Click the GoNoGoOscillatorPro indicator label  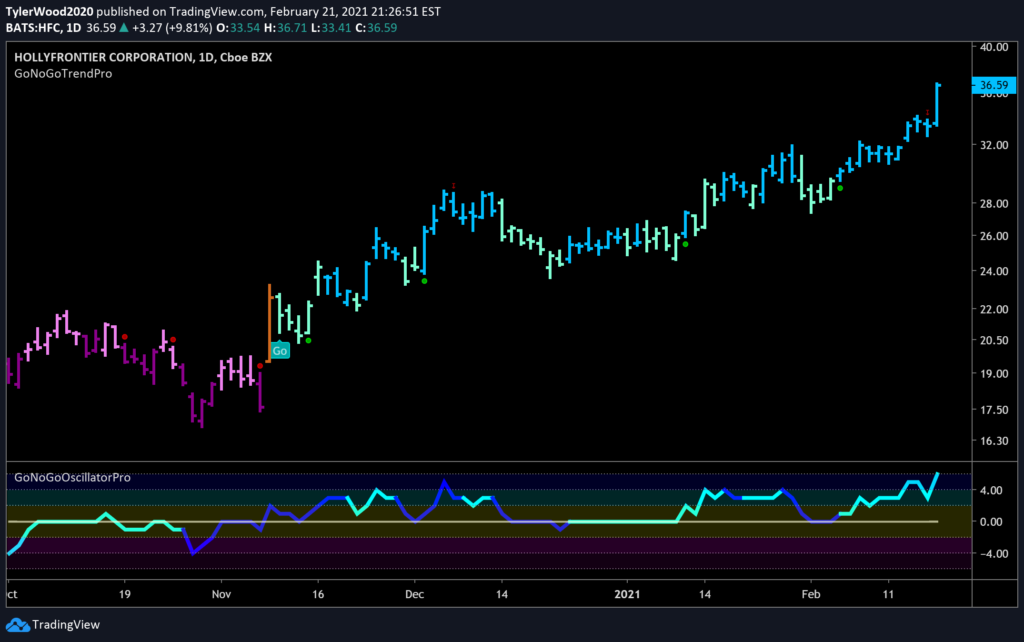(x=72, y=477)
